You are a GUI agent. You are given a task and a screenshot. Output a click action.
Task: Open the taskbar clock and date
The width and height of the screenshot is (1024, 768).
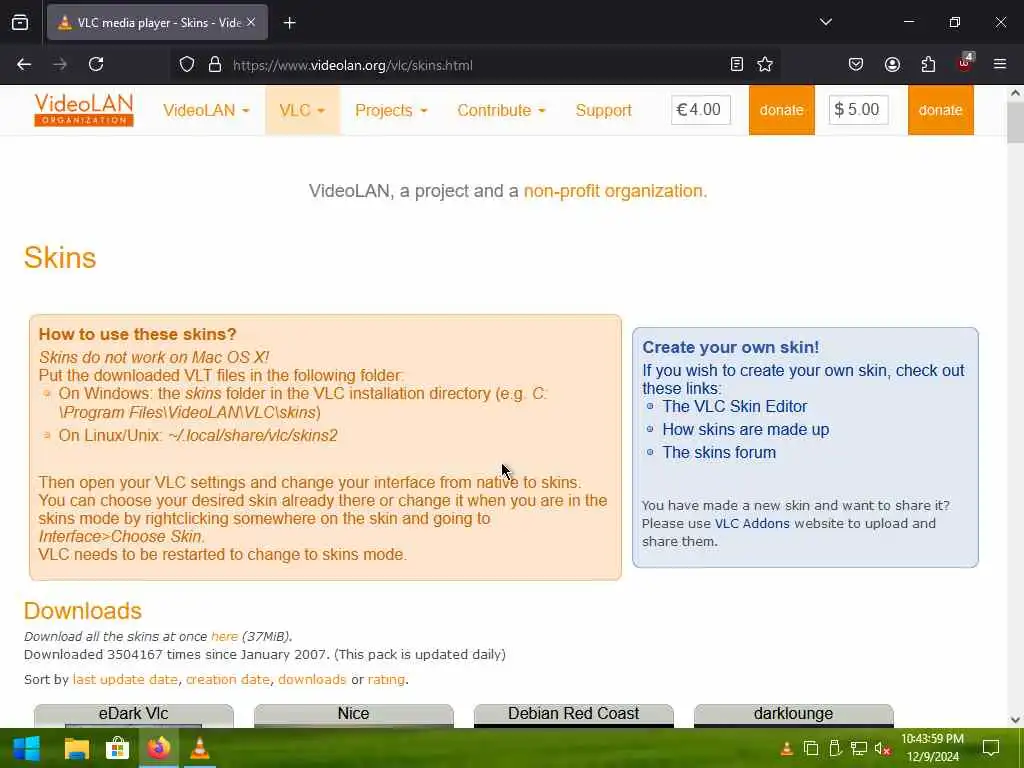pos(933,748)
